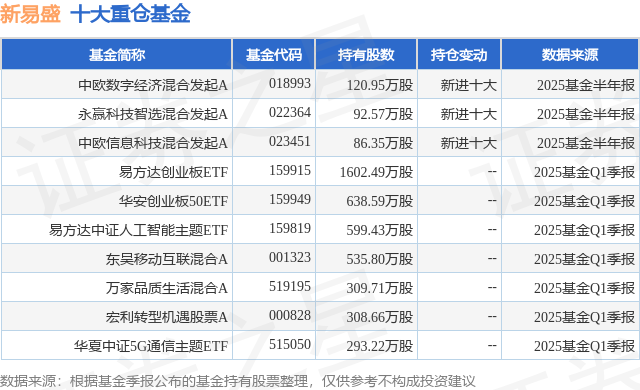Click the 基金代码 column header
This screenshot has height=390, width=640.
(273, 55)
